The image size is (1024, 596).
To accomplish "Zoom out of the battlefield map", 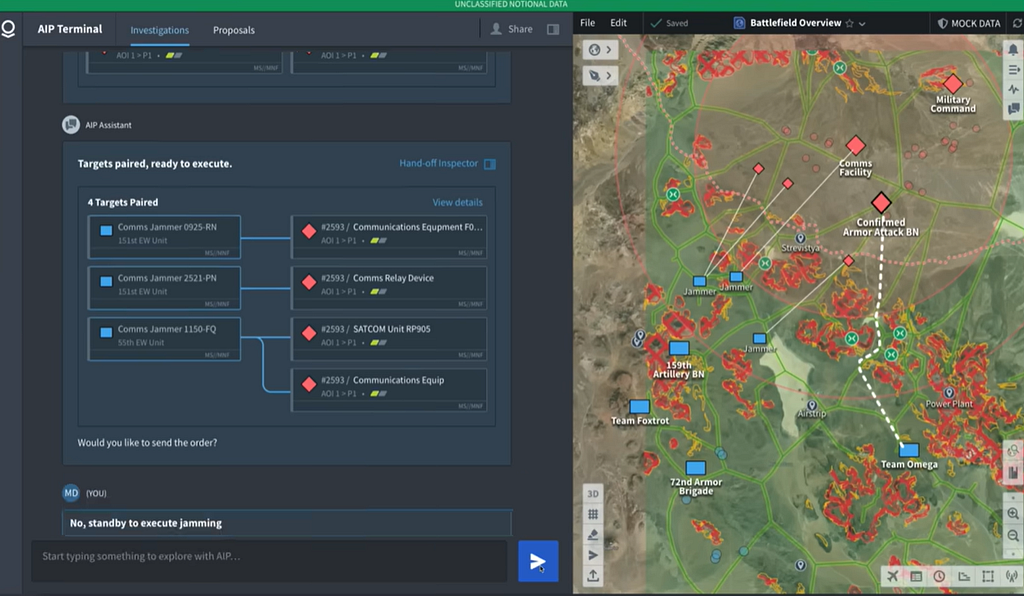I will [1012, 535].
